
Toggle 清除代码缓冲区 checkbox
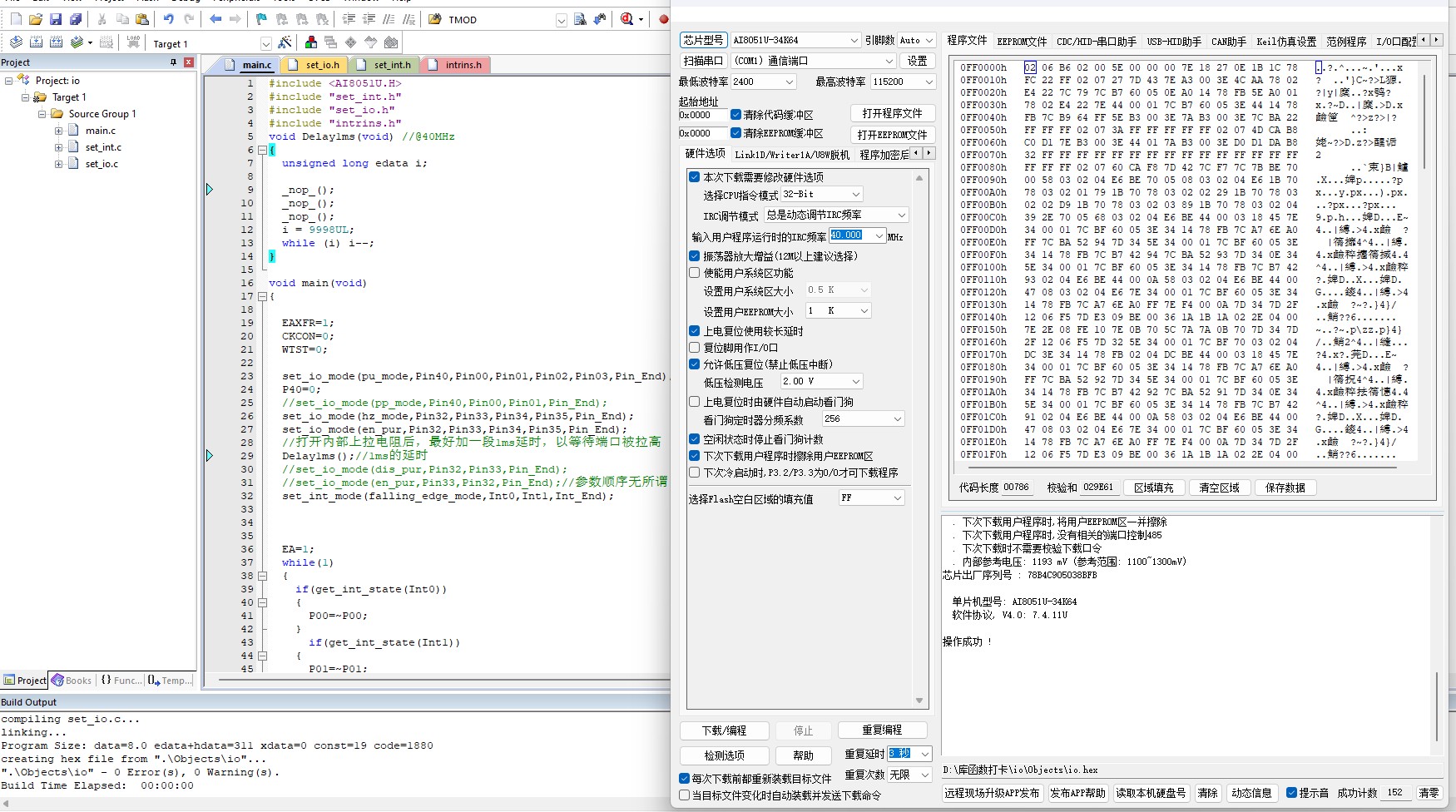tap(735, 115)
